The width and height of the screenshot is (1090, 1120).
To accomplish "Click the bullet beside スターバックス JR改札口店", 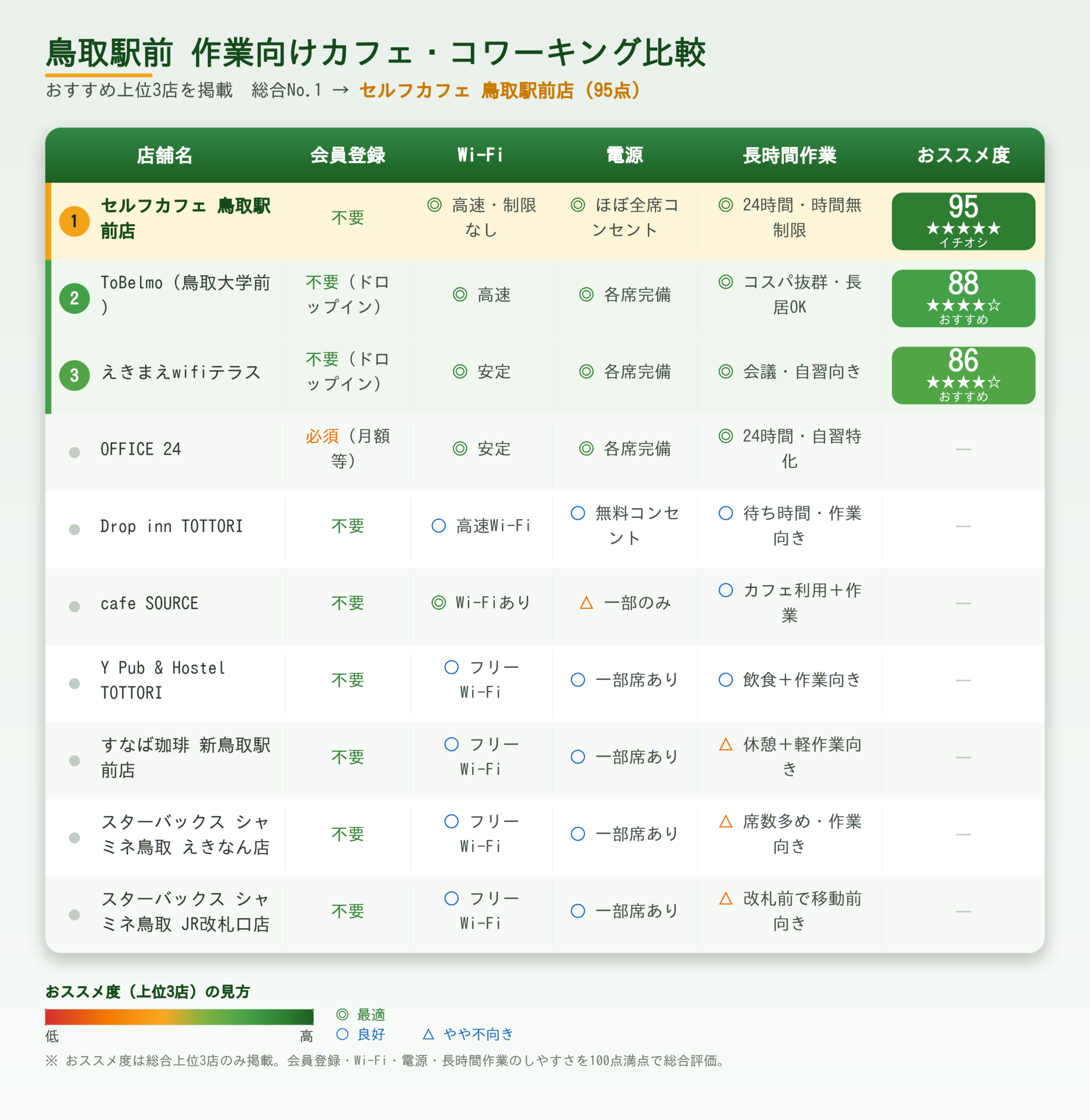I will (74, 914).
